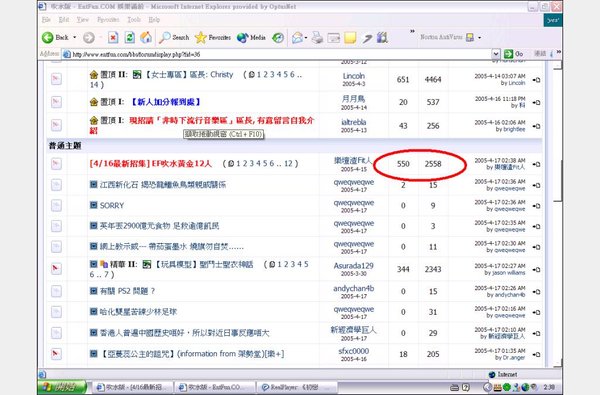Open the Tools menu

(134, 20)
